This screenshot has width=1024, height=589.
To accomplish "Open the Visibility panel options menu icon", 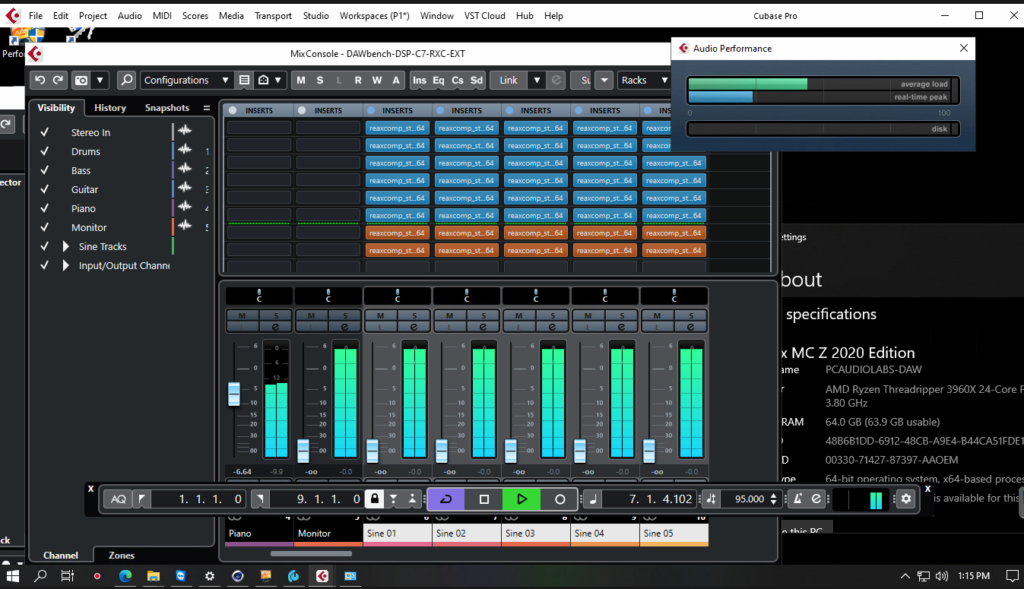I will (206, 108).
